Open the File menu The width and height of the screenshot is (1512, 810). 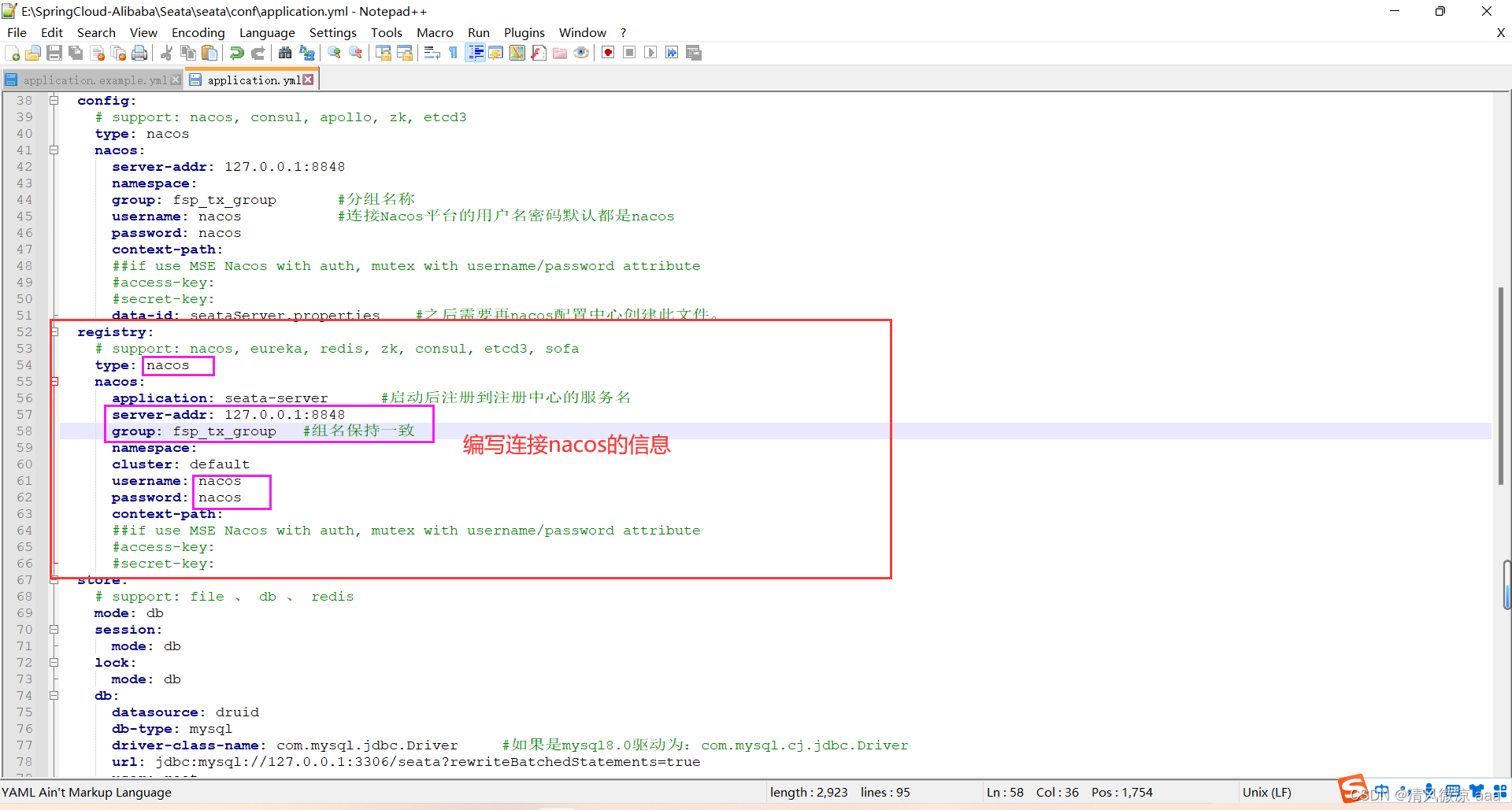[17, 32]
